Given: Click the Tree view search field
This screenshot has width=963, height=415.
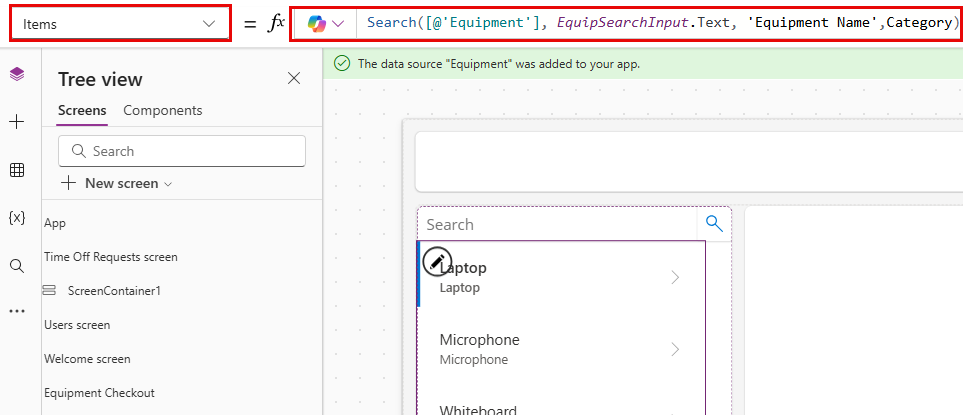Looking at the screenshot, I should tap(182, 151).
